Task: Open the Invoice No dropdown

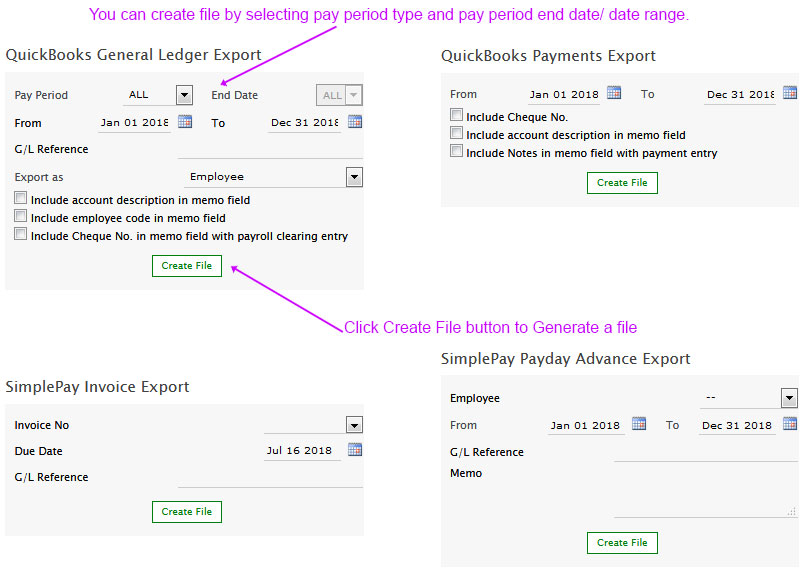Action: pos(354,425)
